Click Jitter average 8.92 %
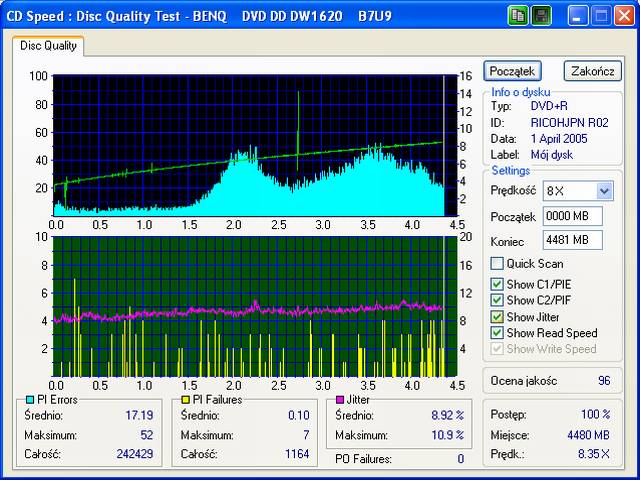 pos(447,416)
